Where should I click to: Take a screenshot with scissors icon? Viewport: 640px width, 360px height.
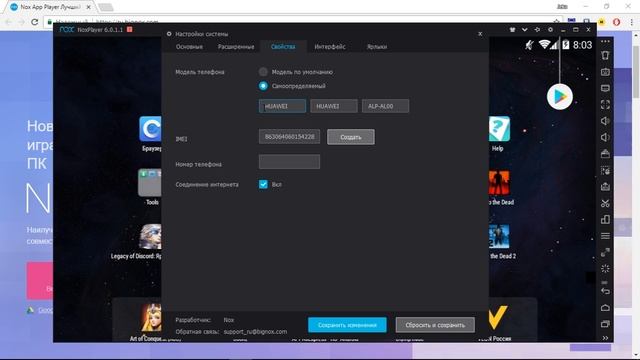pos(605,203)
